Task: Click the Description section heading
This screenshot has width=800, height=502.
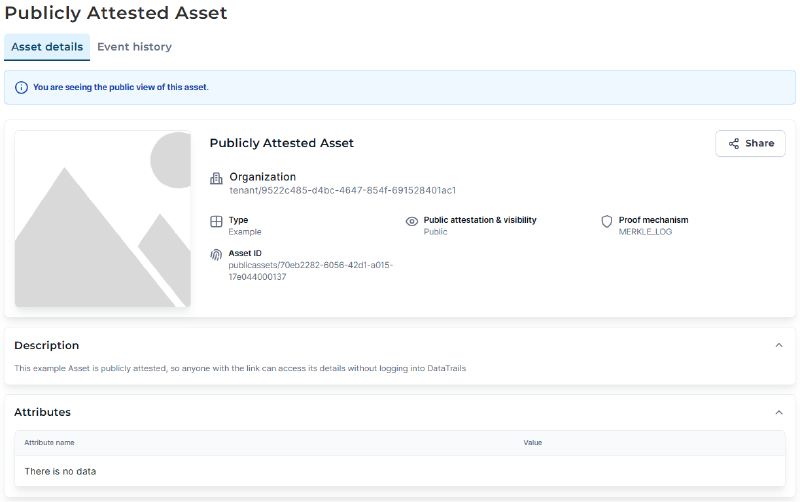Action: [x=47, y=345]
